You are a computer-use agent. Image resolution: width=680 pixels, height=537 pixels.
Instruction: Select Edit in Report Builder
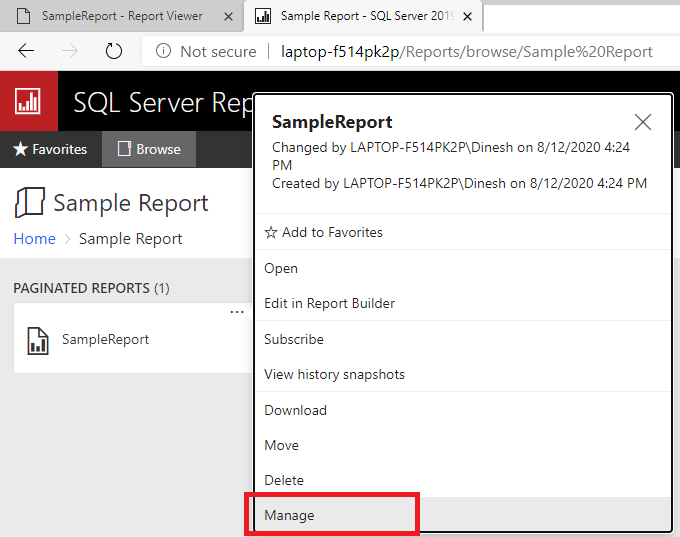pyautogui.click(x=329, y=303)
